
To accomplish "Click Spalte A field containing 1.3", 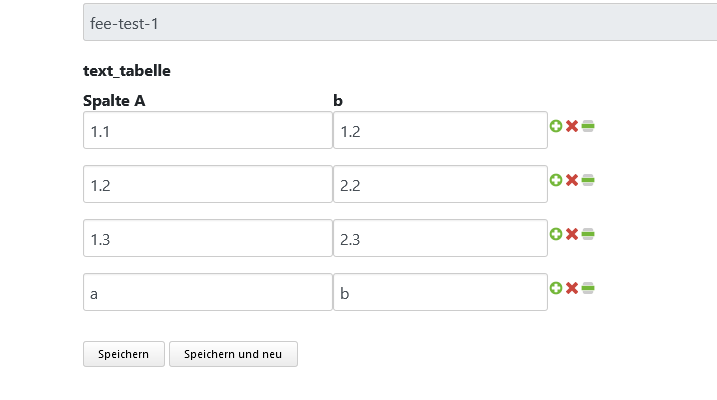I will coord(207,238).
